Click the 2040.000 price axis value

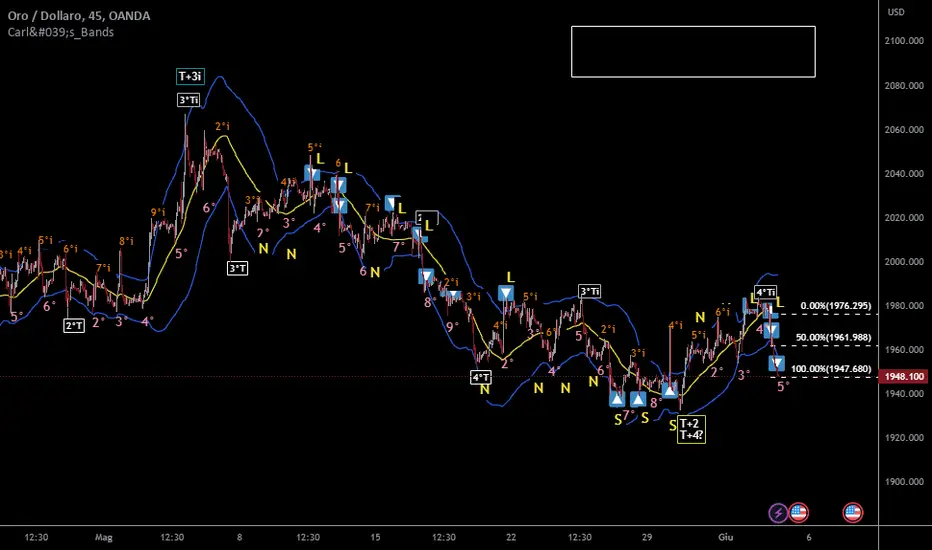pyautogui.click(x=904, y=174)
